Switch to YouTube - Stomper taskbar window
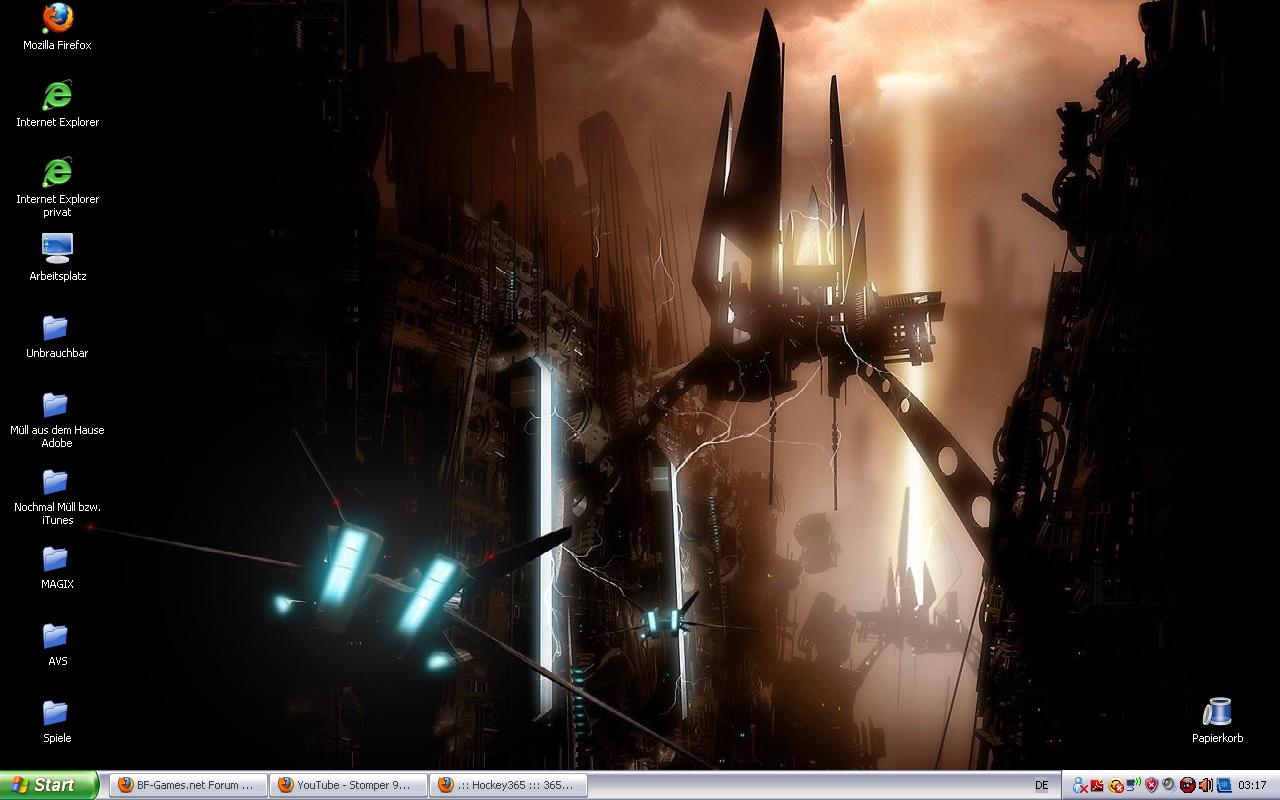Viewport: 1280px width, 800px height. pyautogui.click(x=347, y=785)
